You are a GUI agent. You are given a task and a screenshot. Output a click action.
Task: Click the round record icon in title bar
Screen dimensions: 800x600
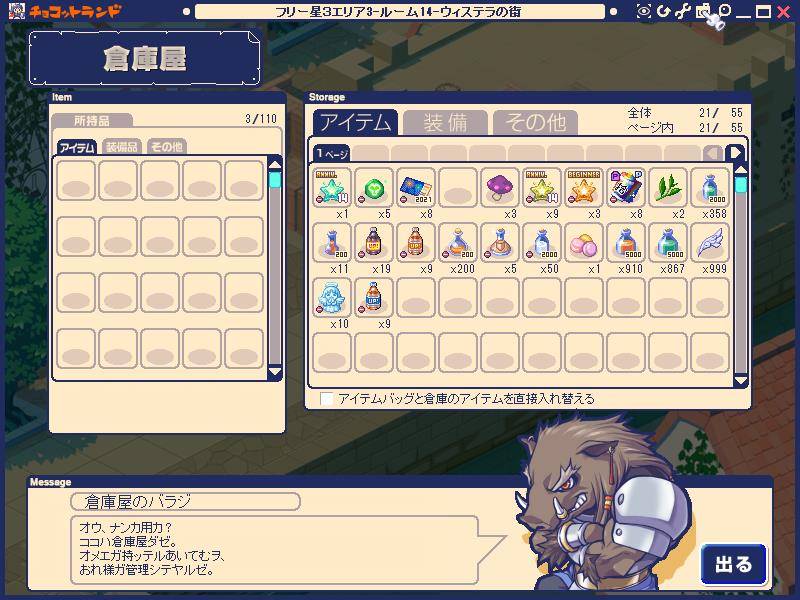(724, 10)
